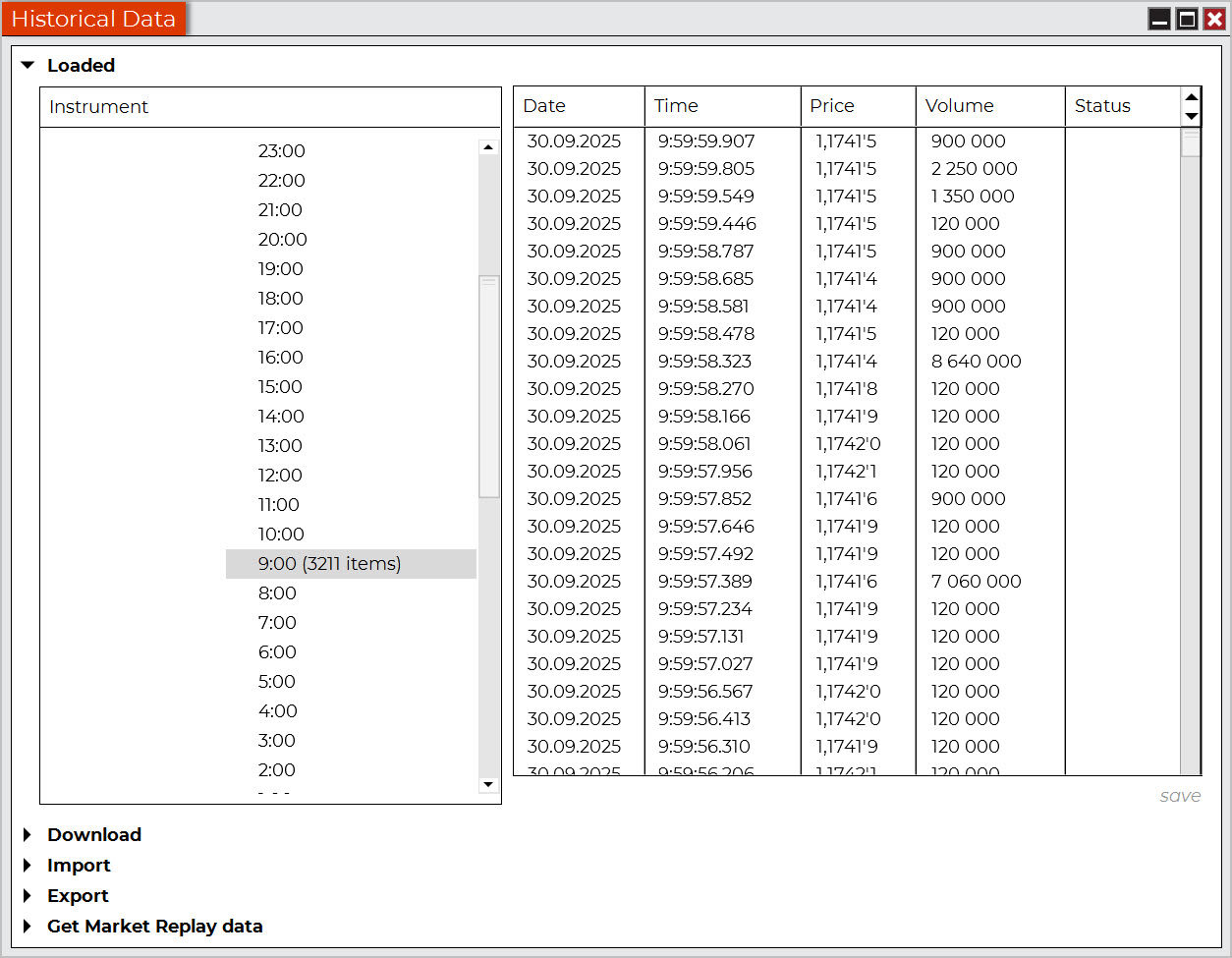Screen dimensions: 1232x958
Task: Click the instrument list scrollbar thumb
Action: click(x=488, y=387)
